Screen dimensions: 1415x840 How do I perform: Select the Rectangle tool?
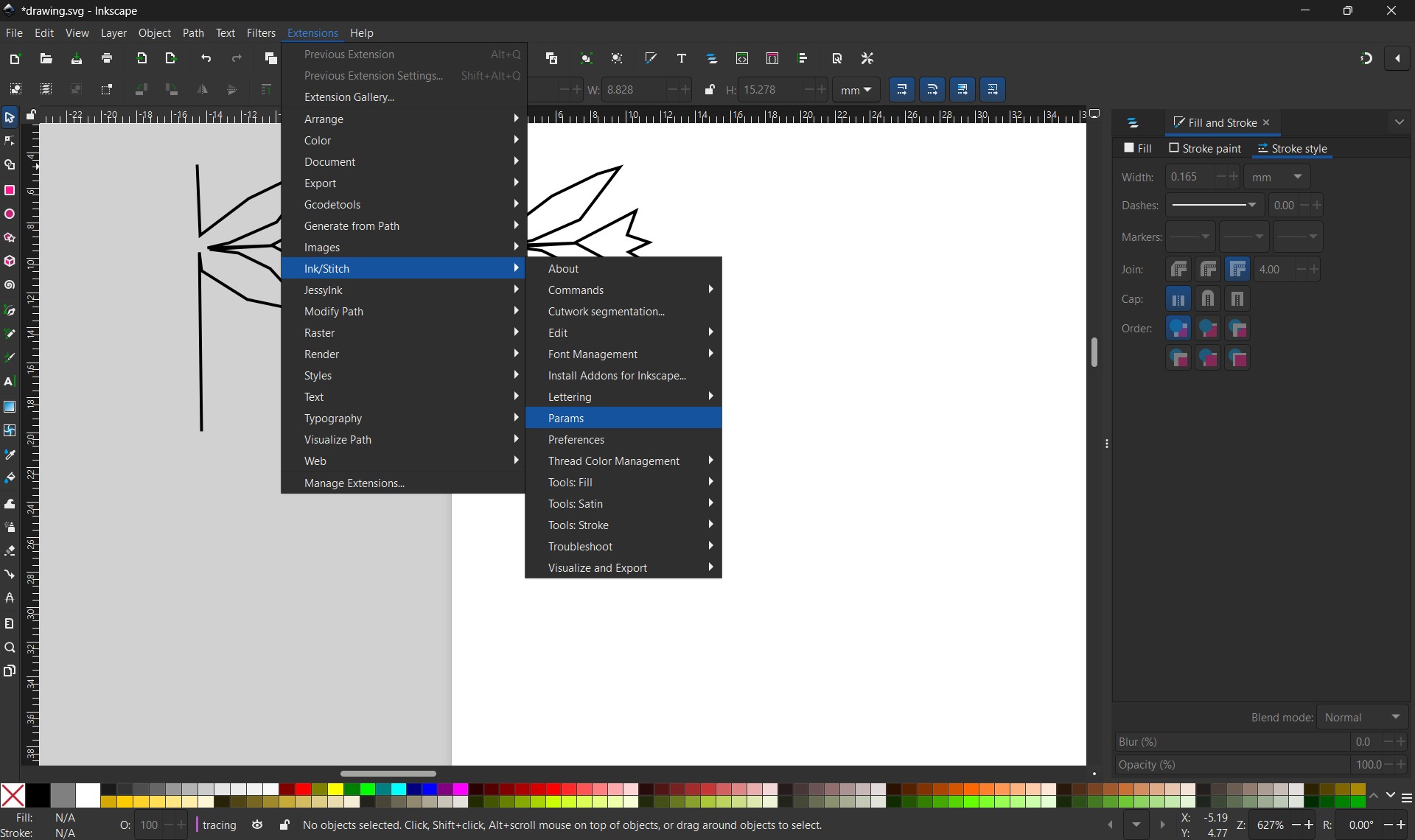[x=10, y=190]
